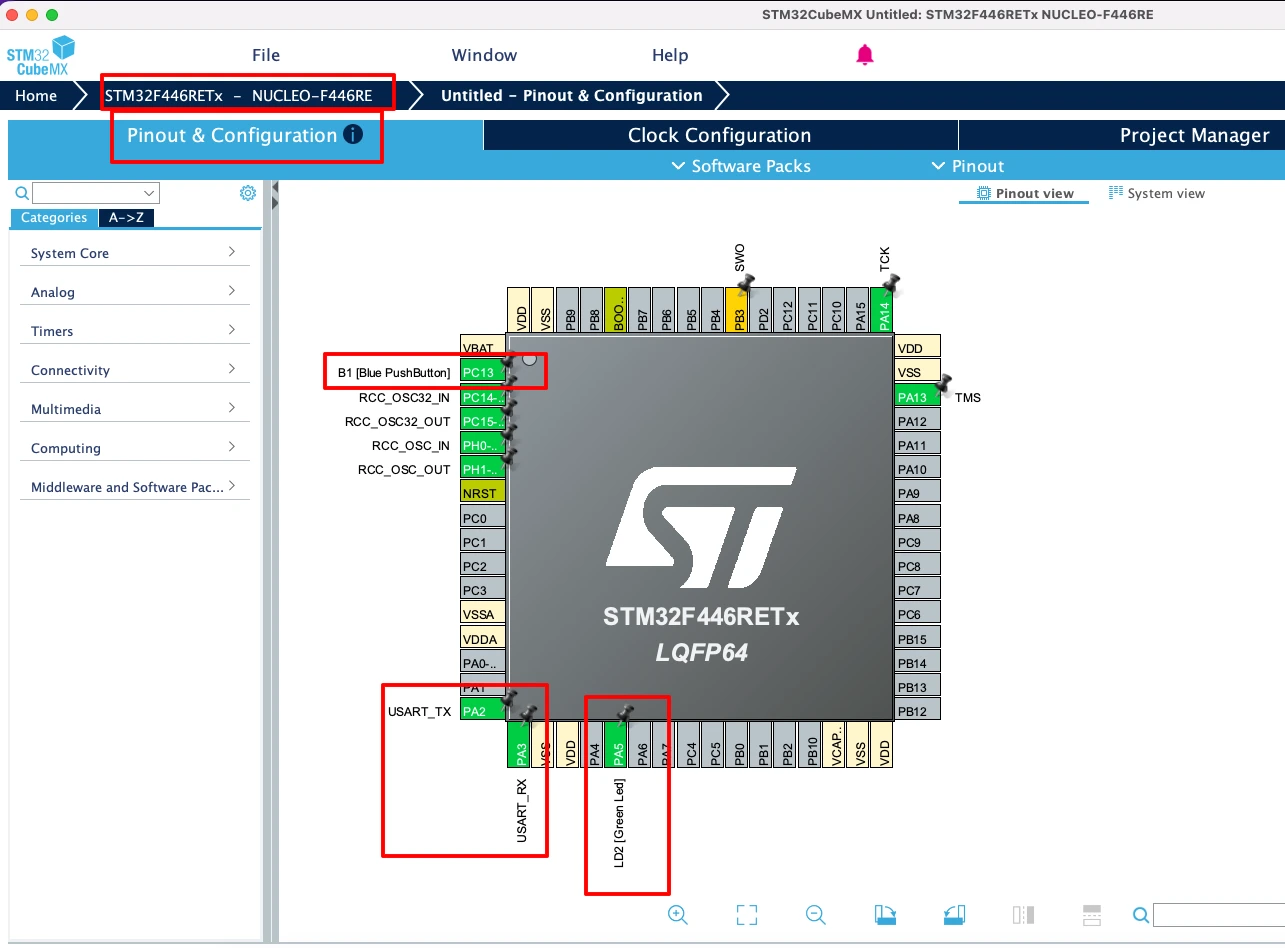Open the File menu
The width and height of the screenshot is (1285, 948).
pyautogui.click(x=266, y=55)
